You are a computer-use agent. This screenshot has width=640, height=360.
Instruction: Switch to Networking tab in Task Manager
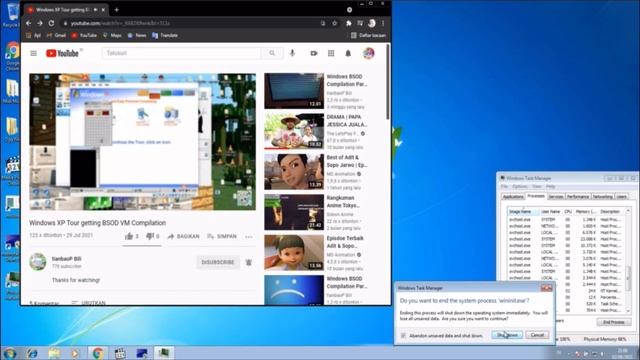tap(603, 197)
